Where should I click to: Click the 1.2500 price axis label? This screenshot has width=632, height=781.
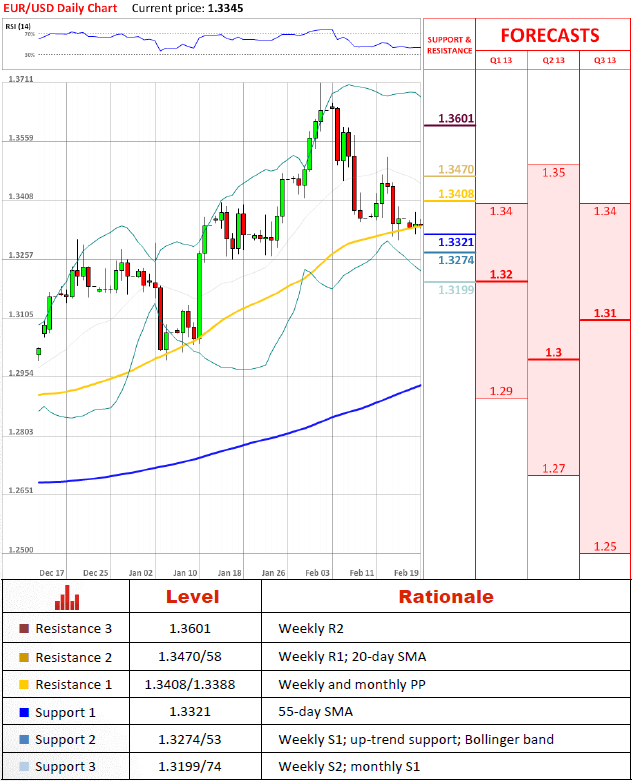(21, 550)
